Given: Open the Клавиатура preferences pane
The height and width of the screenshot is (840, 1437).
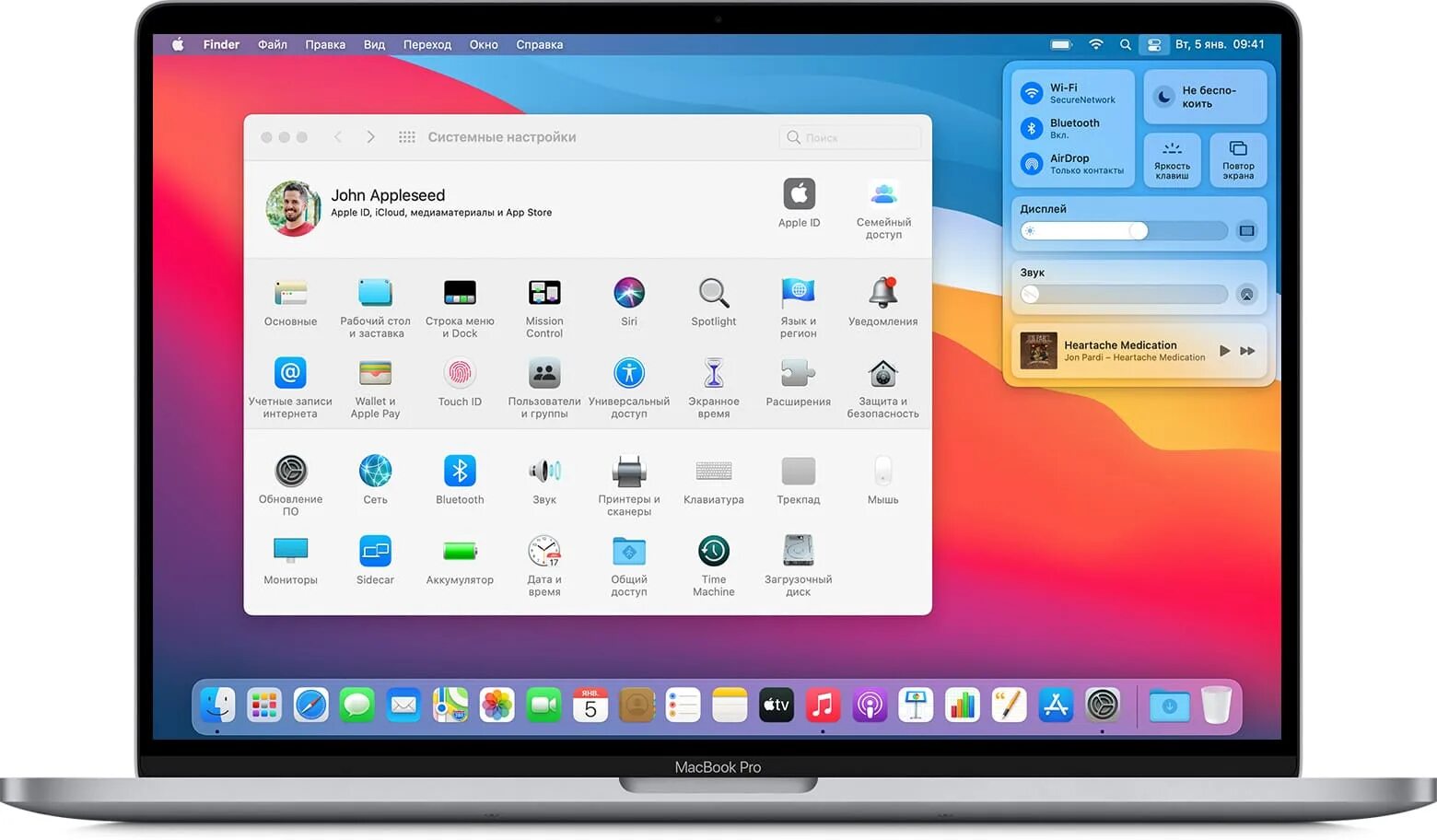Looking at the screenshot, I should pyautogui.click(x=714, y=471).
